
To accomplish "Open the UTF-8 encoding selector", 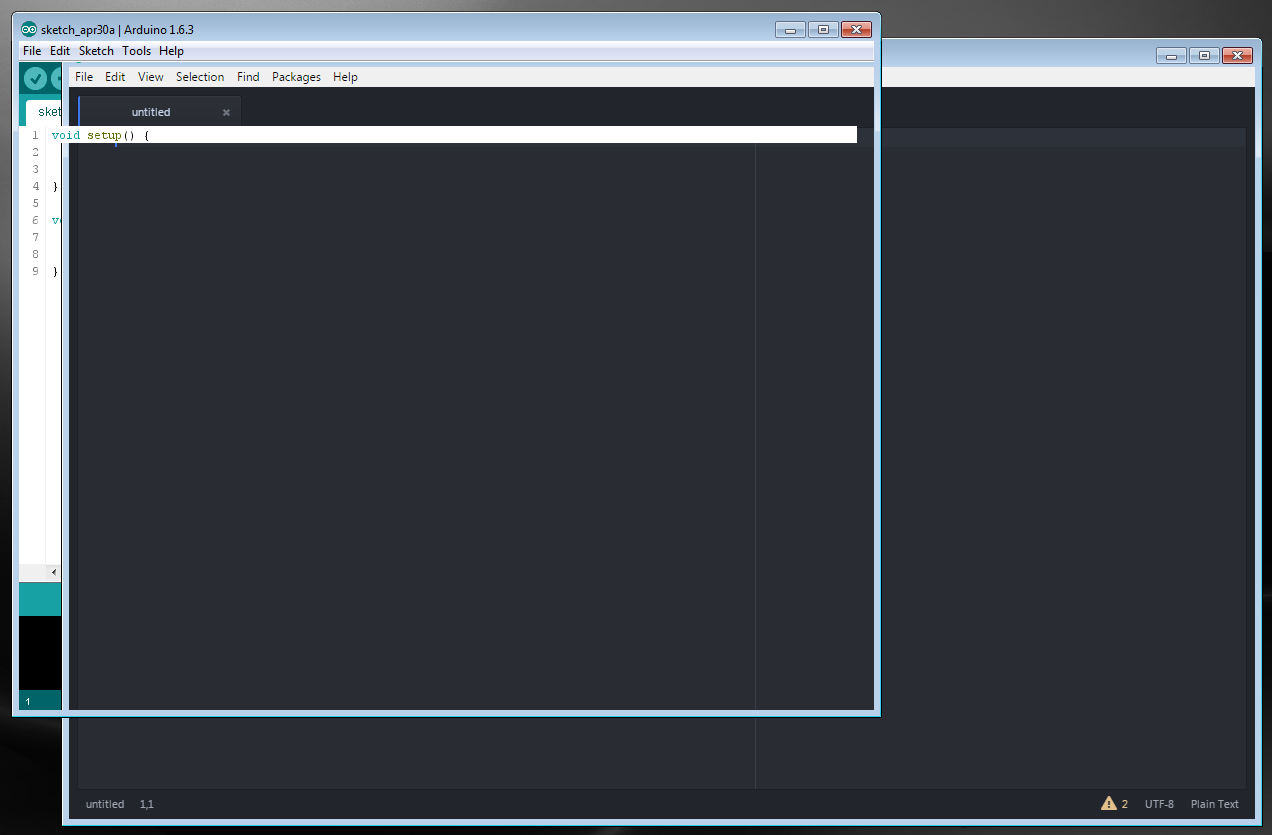I will (x=1159, y=804).
